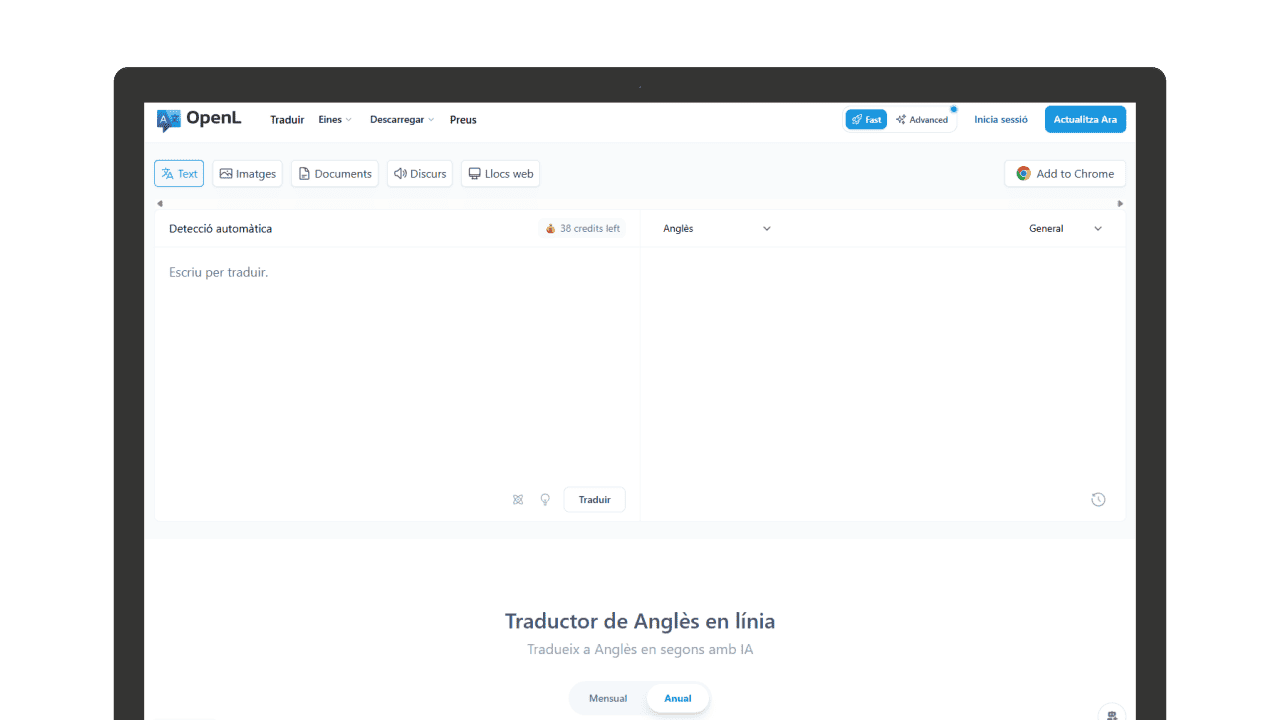Expand the Eines menu
1280x720 pixels.
pos(335,120)
